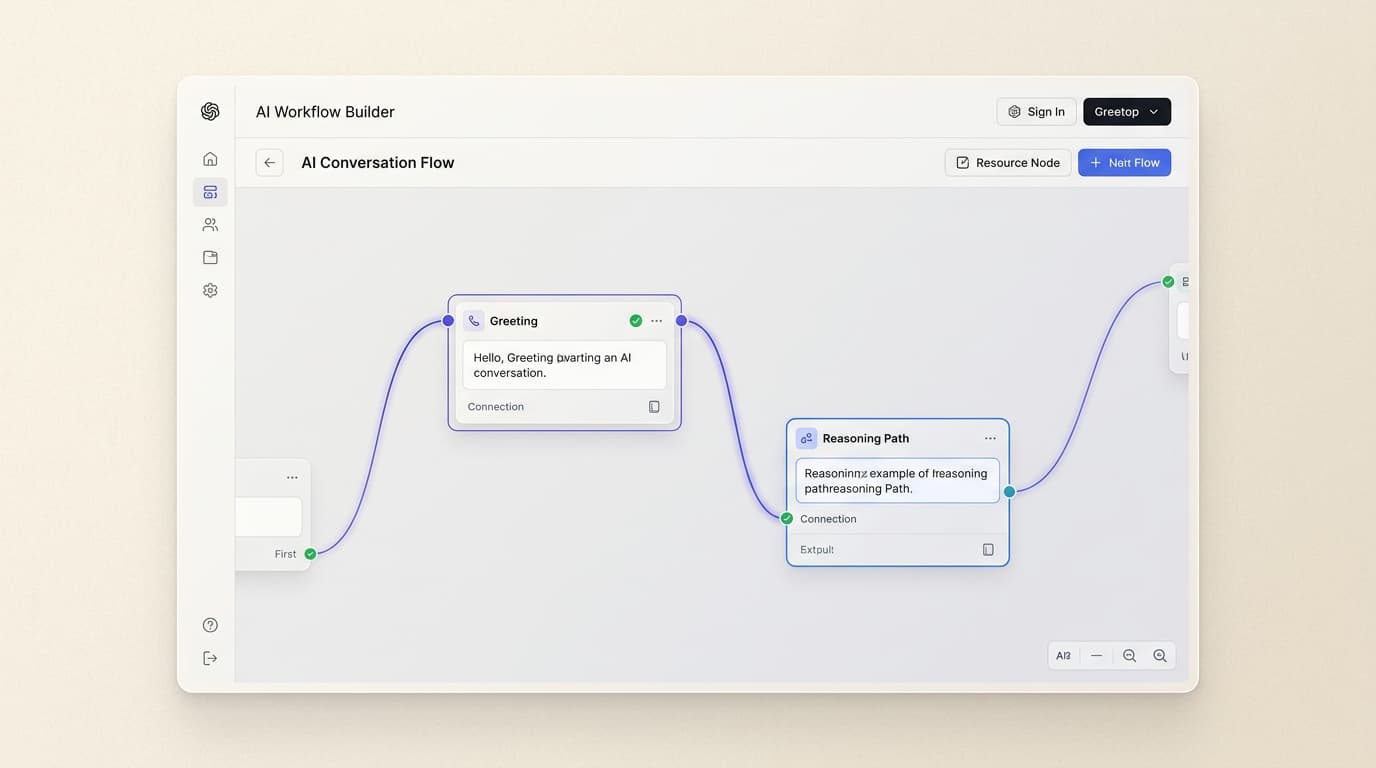Click the phone icon on the Greeting node
This screenshot has height=768, width=1376.
(x=474, y=320)
